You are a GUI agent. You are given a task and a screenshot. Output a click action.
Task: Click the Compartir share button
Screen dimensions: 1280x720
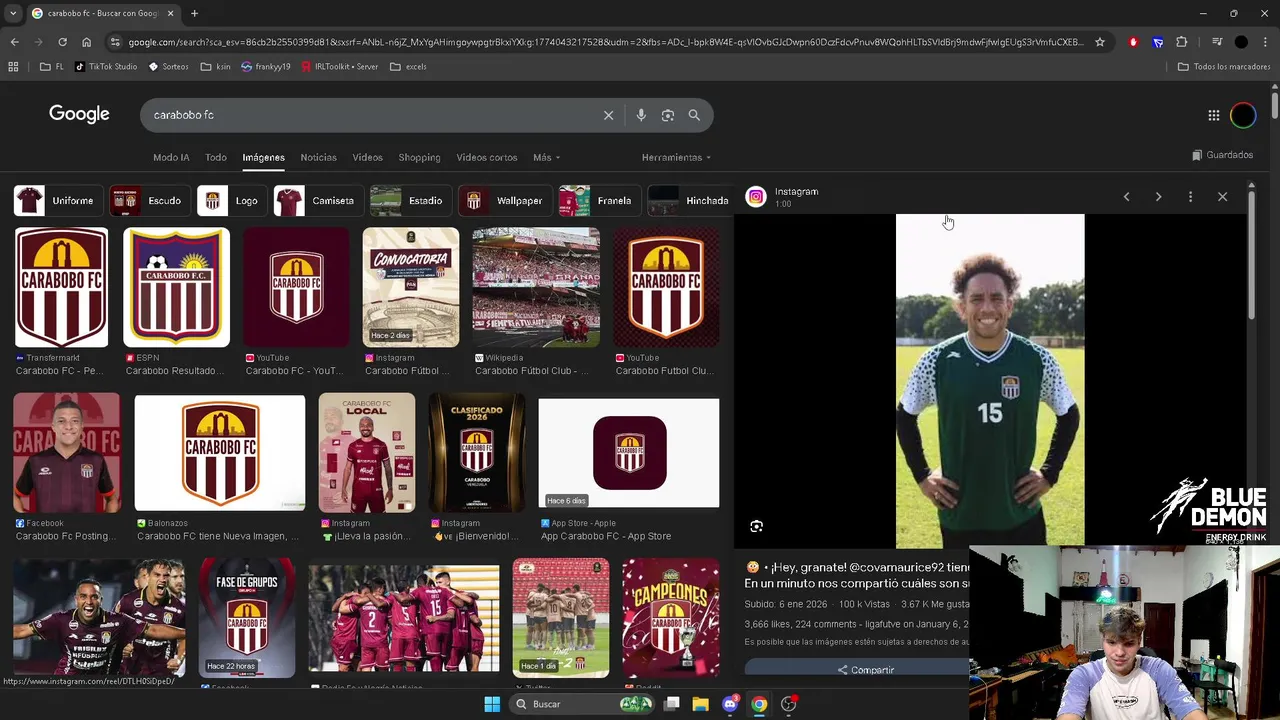[x=865, y=669]
